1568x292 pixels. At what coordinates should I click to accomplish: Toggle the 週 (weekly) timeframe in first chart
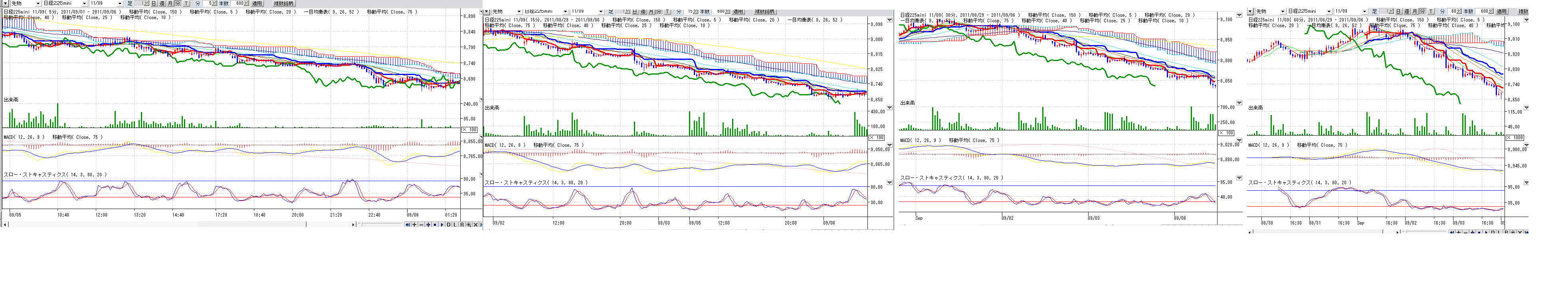point(162,4)
